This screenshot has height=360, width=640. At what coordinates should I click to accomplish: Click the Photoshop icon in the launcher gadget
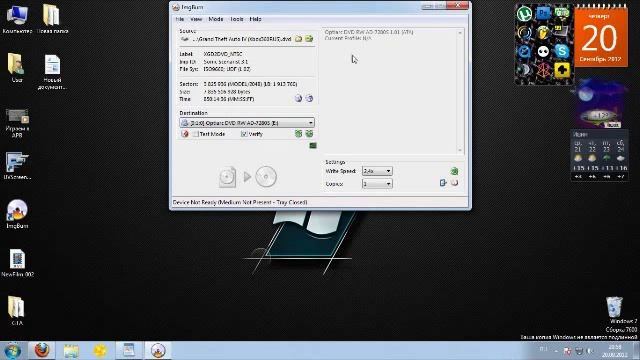point(543,13)
